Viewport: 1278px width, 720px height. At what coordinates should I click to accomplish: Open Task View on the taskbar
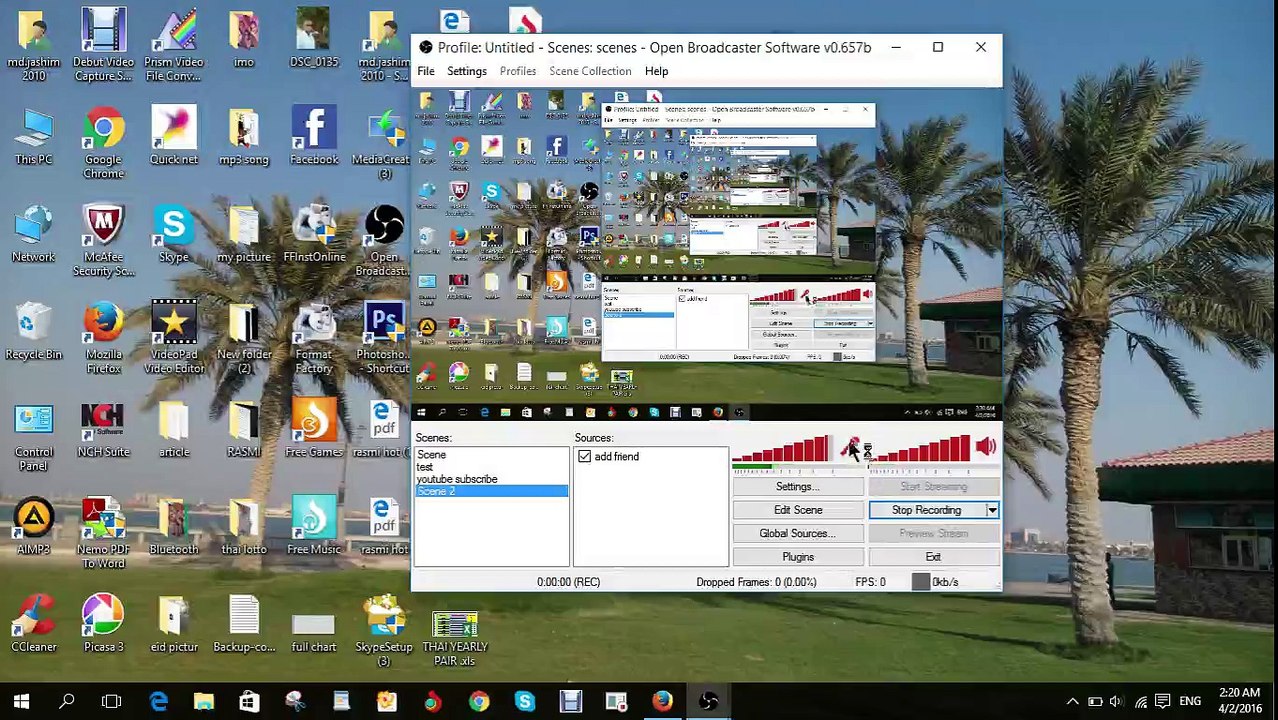point(112,701)
